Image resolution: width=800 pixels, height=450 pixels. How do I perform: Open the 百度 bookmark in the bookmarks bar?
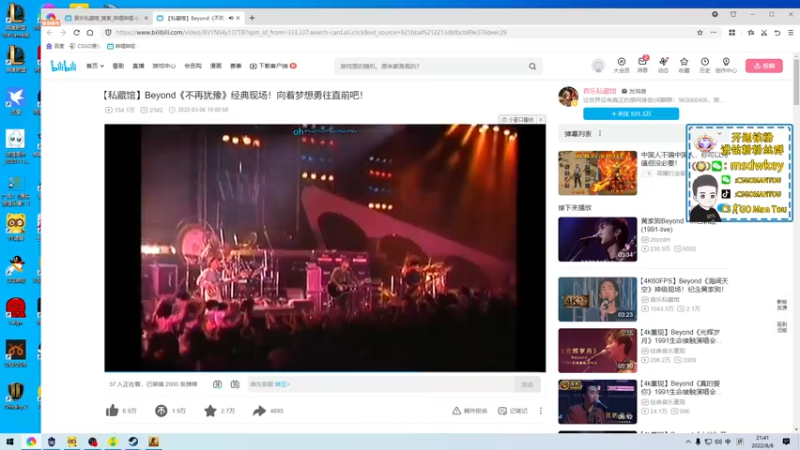coord(55,46)
